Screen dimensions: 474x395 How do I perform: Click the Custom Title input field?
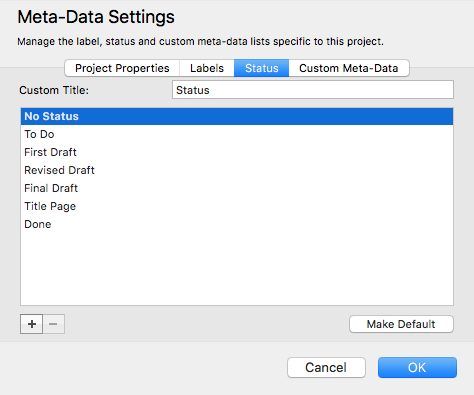point(313,90)
